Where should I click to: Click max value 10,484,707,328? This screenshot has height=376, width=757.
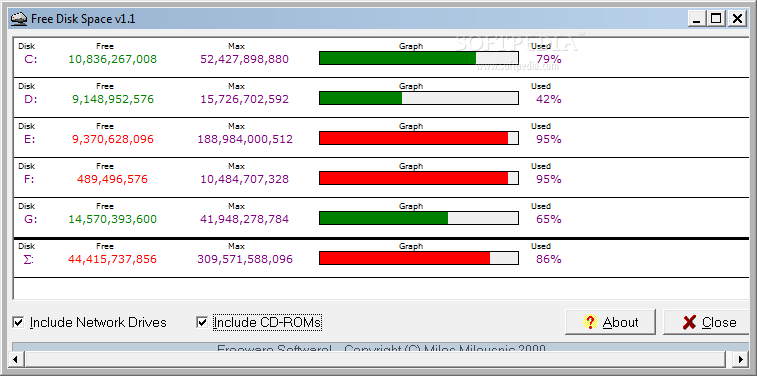(x=244, y=180)
